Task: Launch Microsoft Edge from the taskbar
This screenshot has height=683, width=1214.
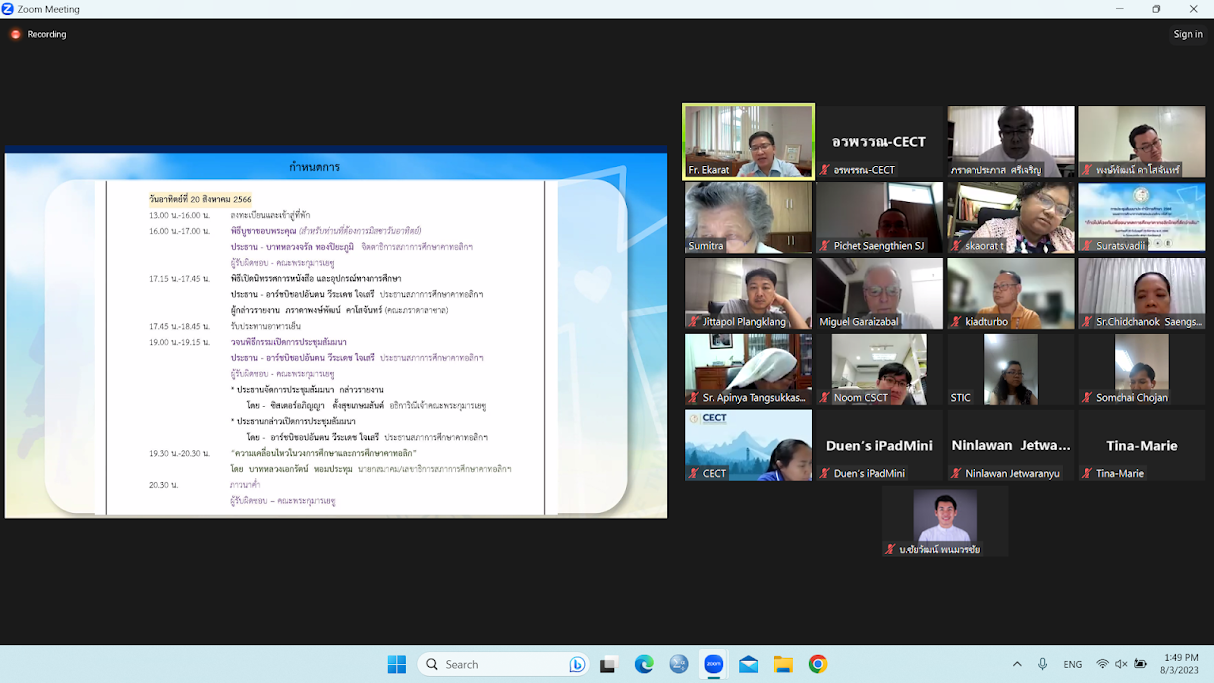Action: pyautogui.click(x=644, y=664)
